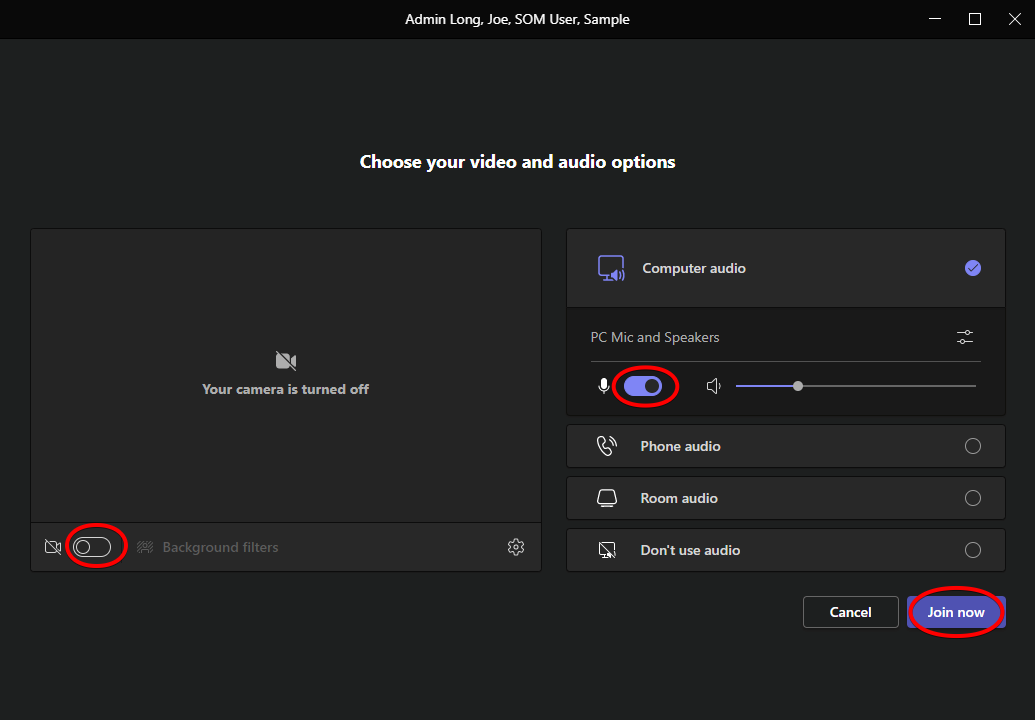
Task: Click the Computer audio monitor icon
Action: click(x=611, y=268)
